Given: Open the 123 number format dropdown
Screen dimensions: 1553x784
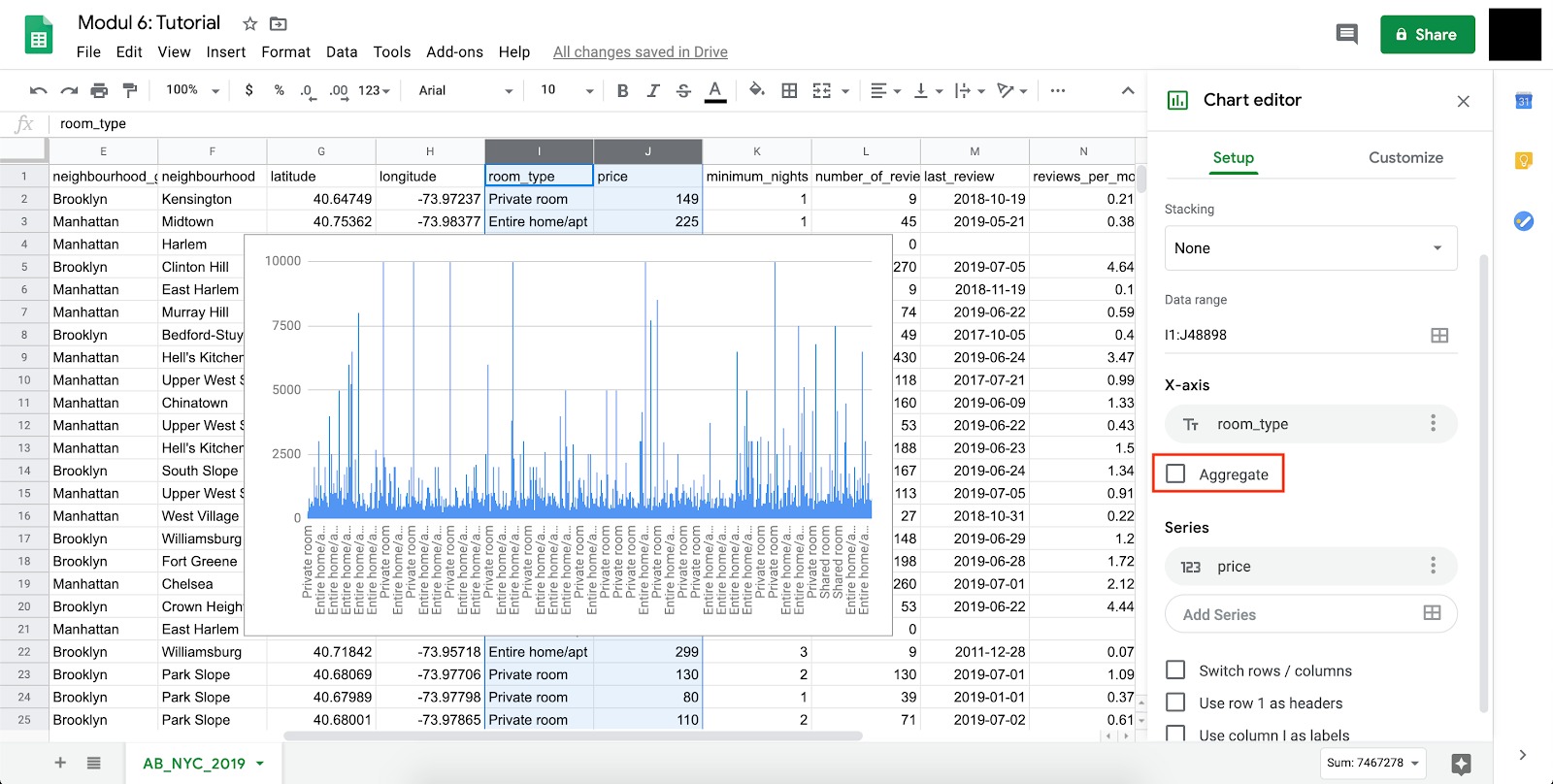Looking at the screenshot, I should click(374, 90).
